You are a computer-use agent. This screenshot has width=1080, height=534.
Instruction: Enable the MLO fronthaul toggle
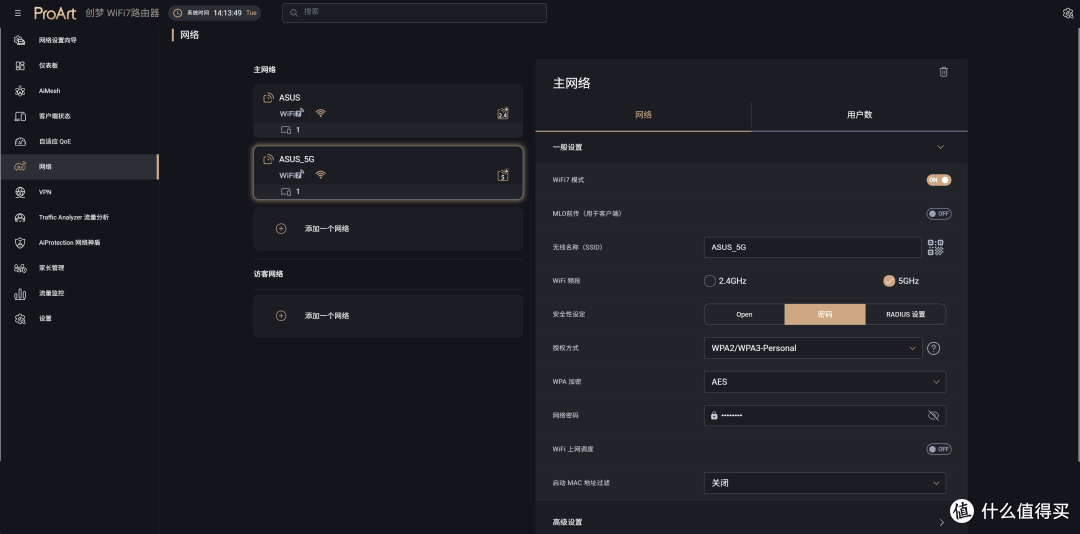point(939,214)
